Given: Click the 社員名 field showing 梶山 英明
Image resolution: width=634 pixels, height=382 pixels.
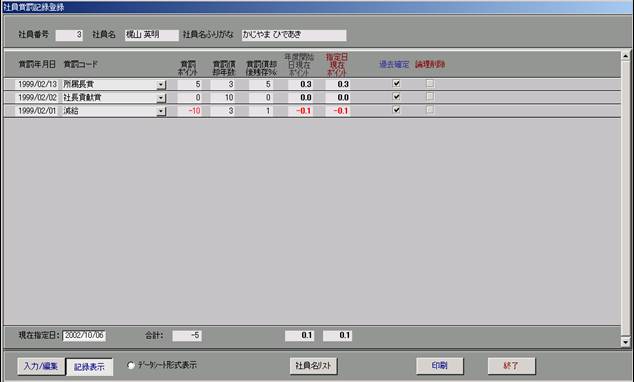Looking at the screenshot, I should click(152, 35).
